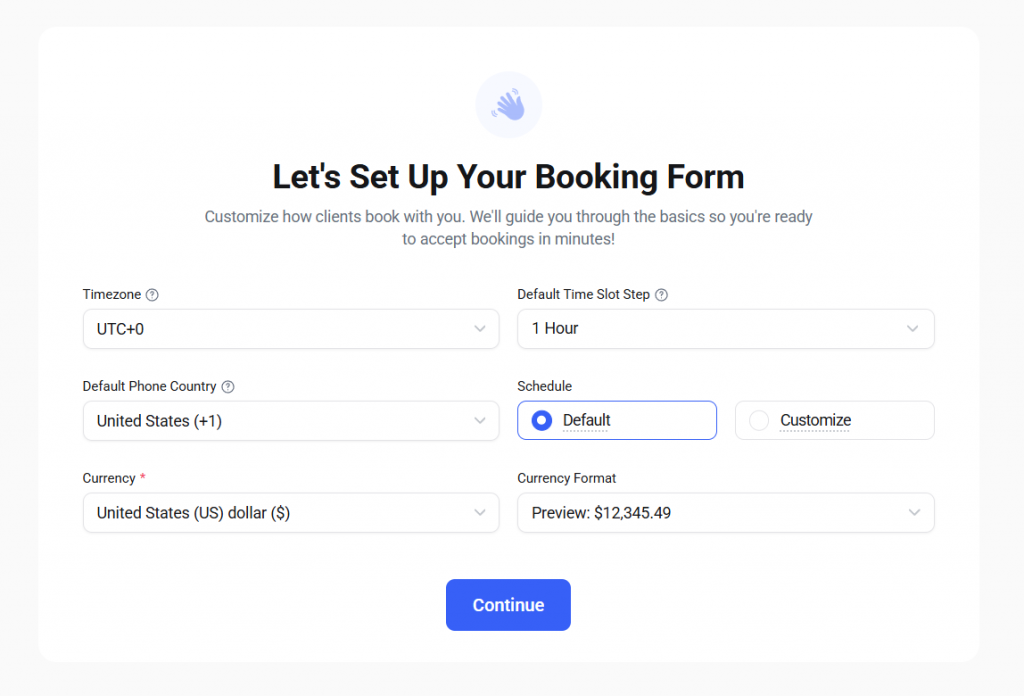Image resolution: width=1024 pixels, height=696 pixels.
Task: Open the Default Time Slot Step dropdown
Action: pyautogui.click(x=725, y=329)
